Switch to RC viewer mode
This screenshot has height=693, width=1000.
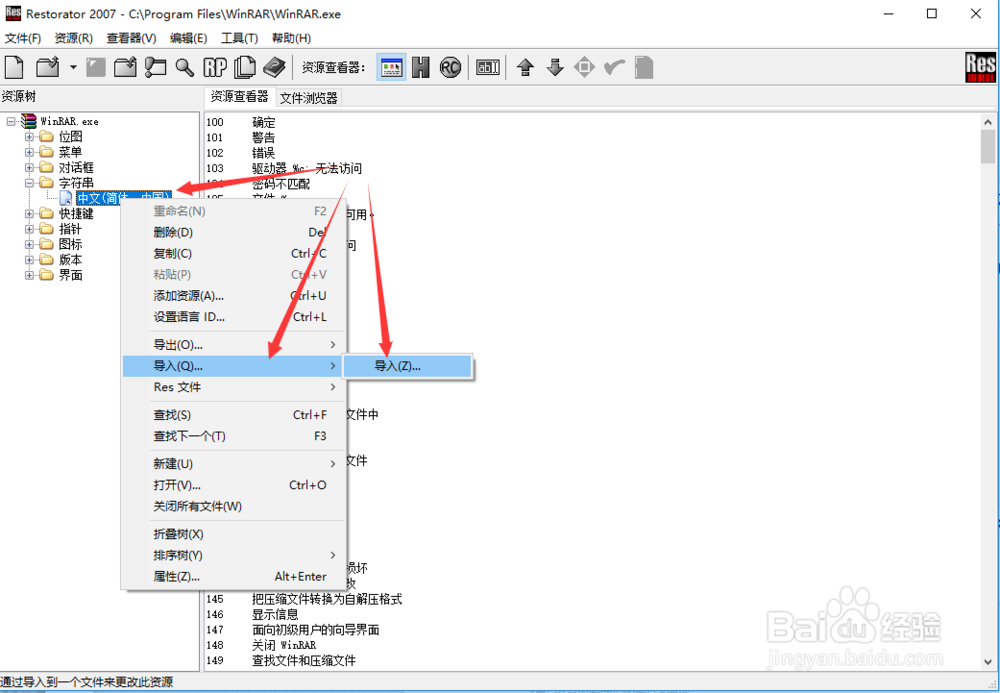coord(450,67)
